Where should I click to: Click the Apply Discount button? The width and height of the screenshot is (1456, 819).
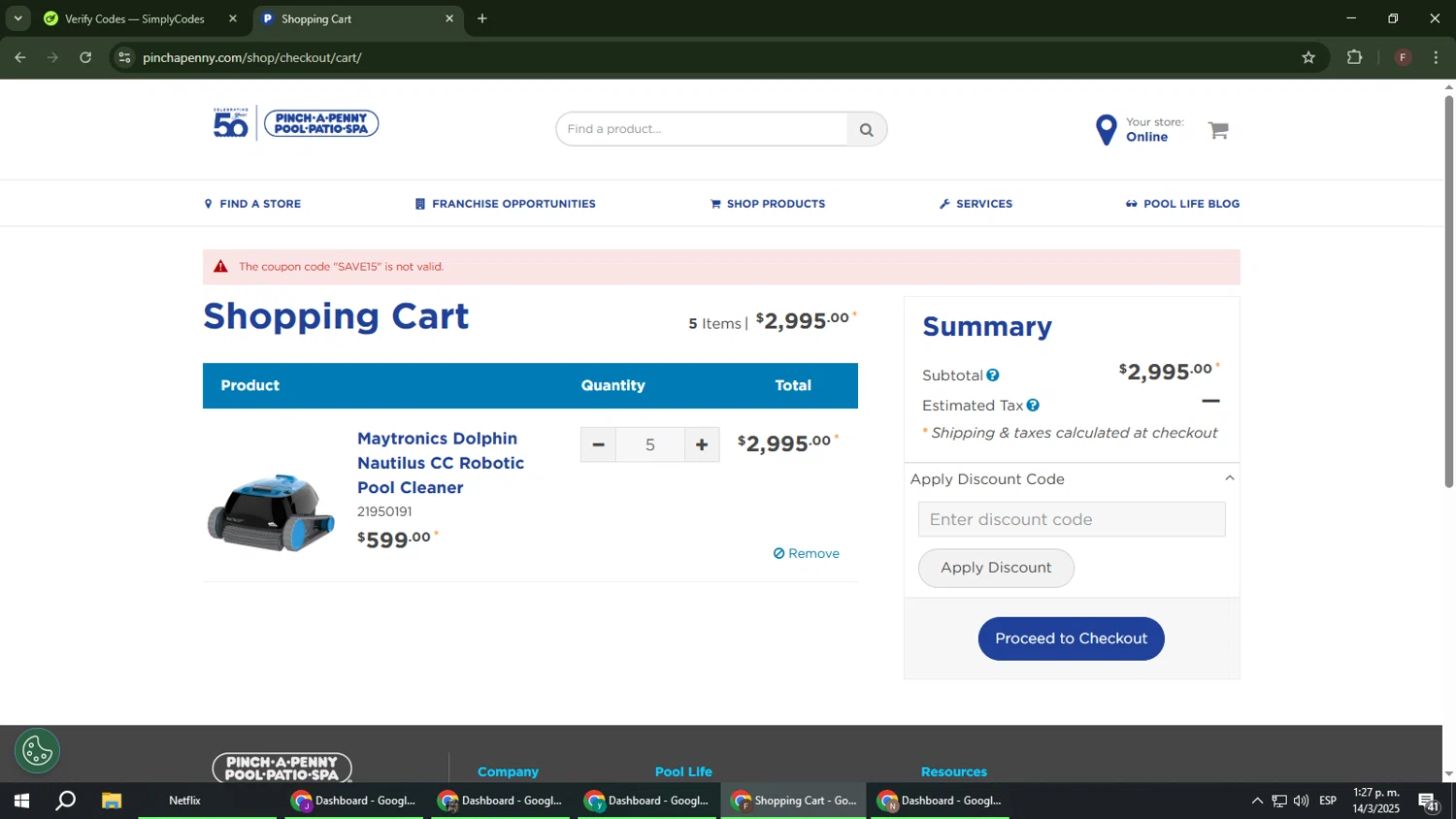(996, 568)
